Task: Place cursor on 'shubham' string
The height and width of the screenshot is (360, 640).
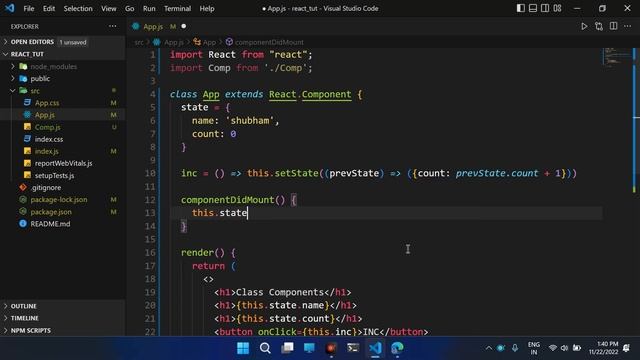Action: 250,120
